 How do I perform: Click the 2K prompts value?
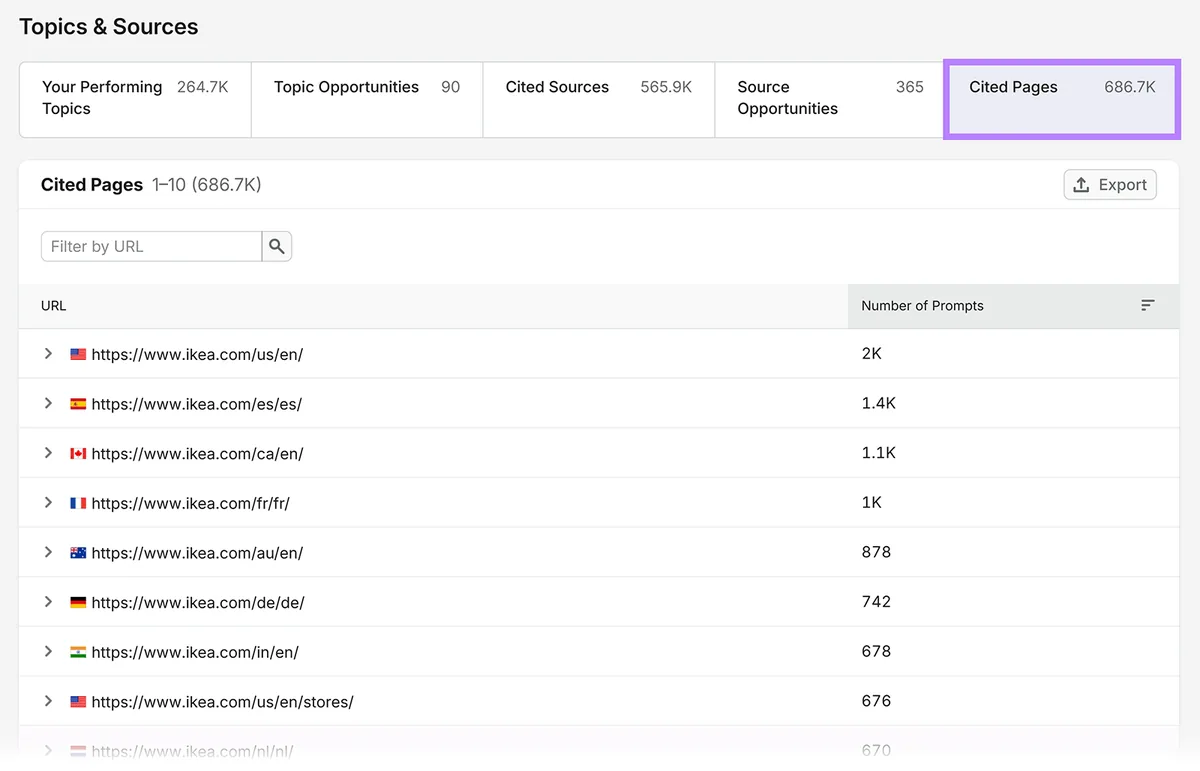tap(872, 353)
